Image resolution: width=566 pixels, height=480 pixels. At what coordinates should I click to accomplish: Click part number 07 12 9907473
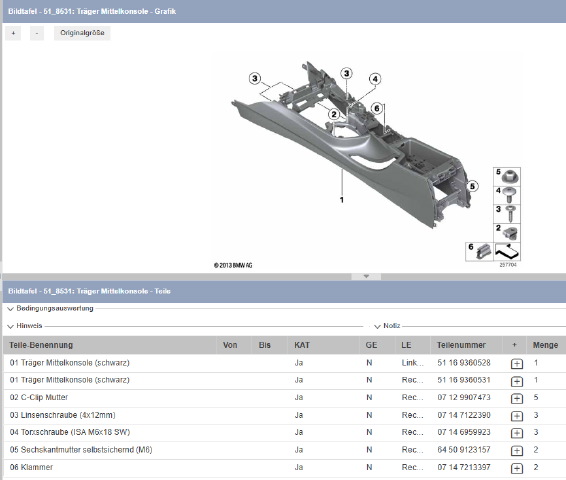pyautogui.click(x=464, y=398)
